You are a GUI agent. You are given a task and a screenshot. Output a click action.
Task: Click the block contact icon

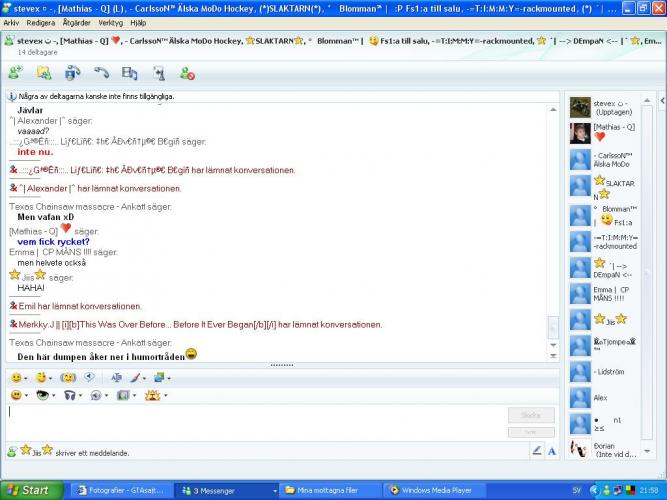coord(187,73)
